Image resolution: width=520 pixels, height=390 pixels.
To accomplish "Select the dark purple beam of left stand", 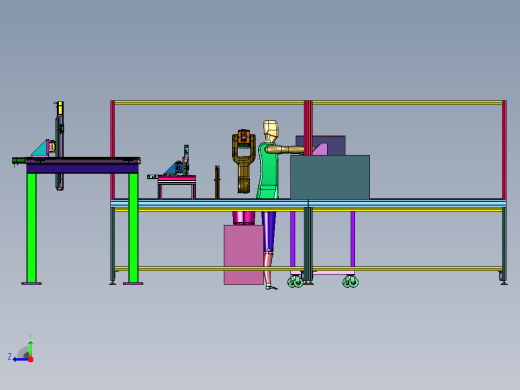I will 82,169.
